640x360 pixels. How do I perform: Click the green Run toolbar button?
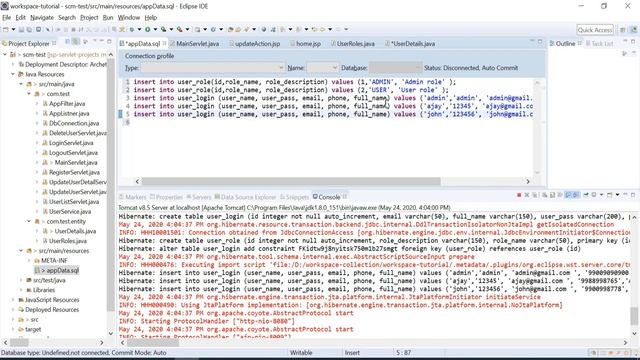[x=147, y=29]
